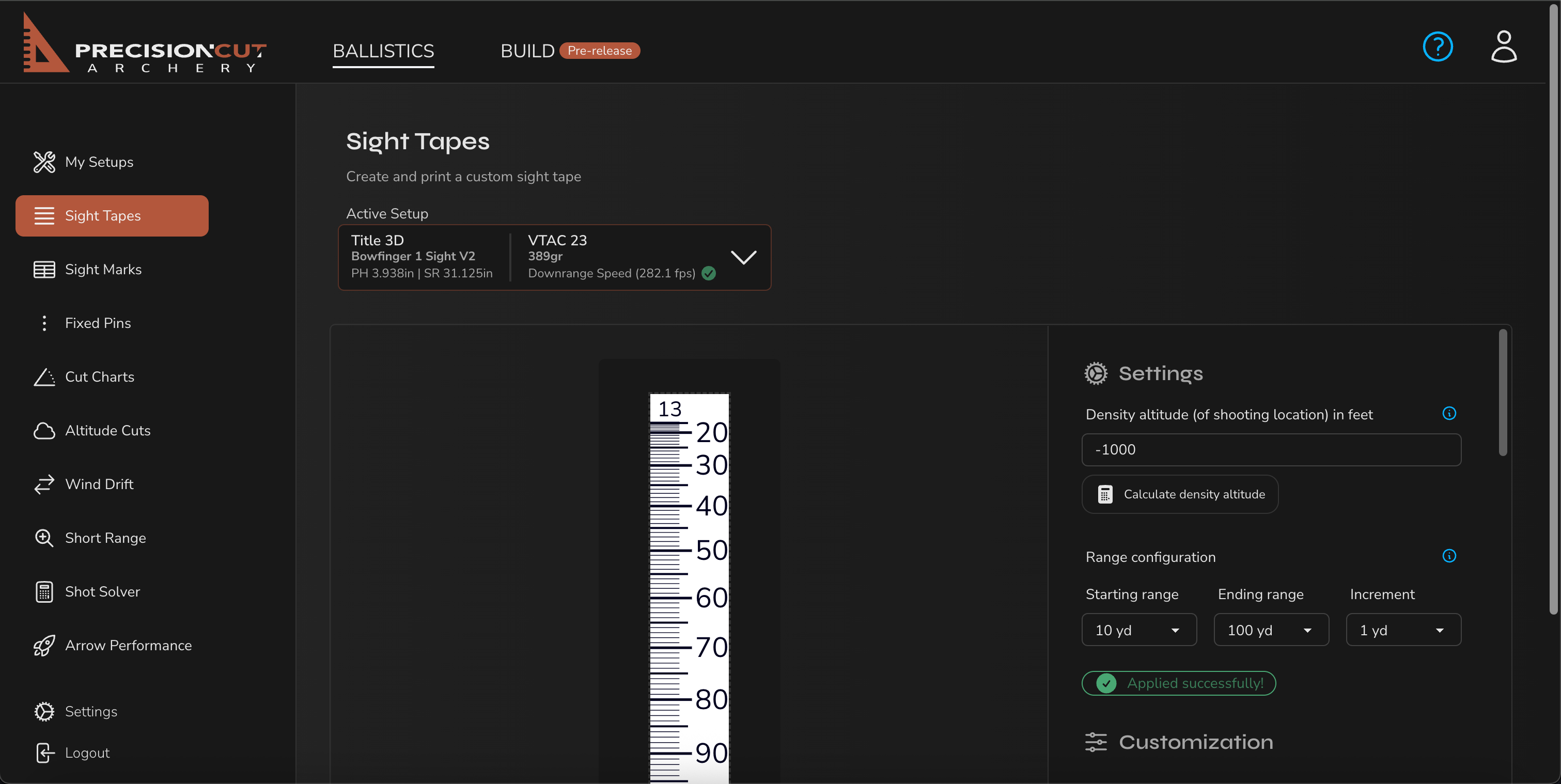Viewport: 1561px width, 784px height.
Task: Open the Starting range 10 yd dropdown
Action: pyautogui.click(x=1138, y=630)
